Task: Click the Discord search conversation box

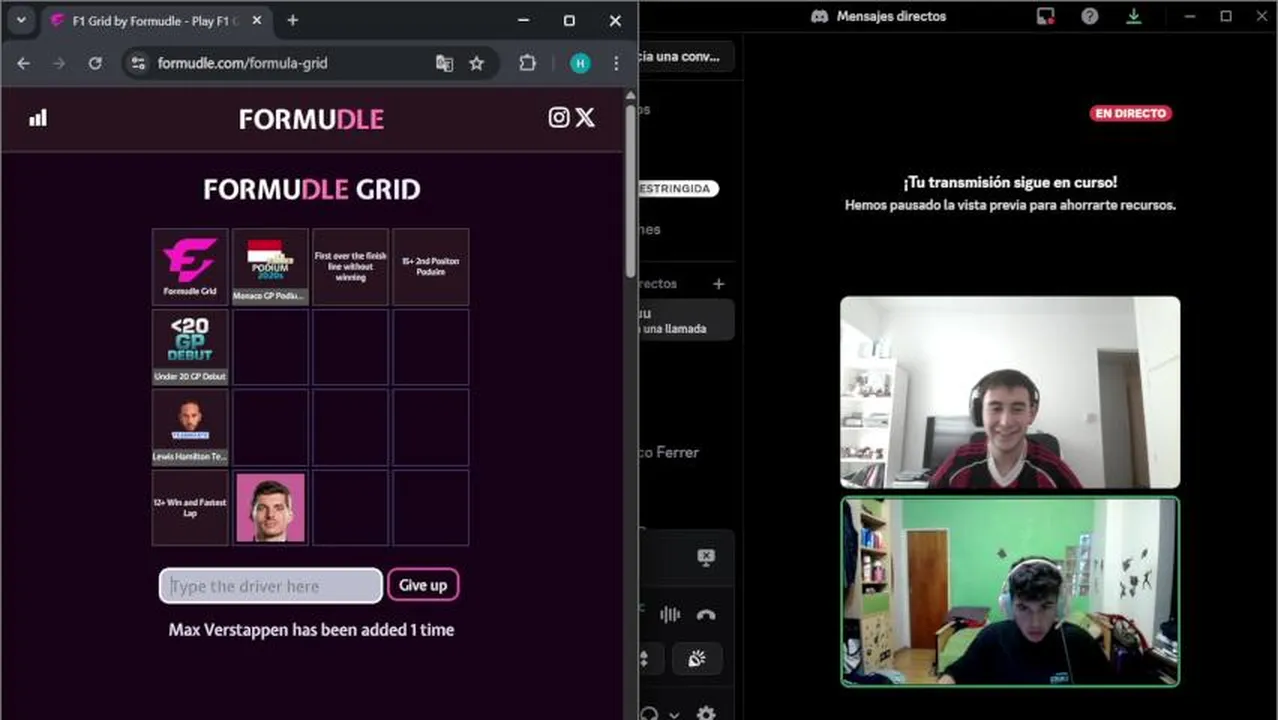Action: tap(687, 57)
